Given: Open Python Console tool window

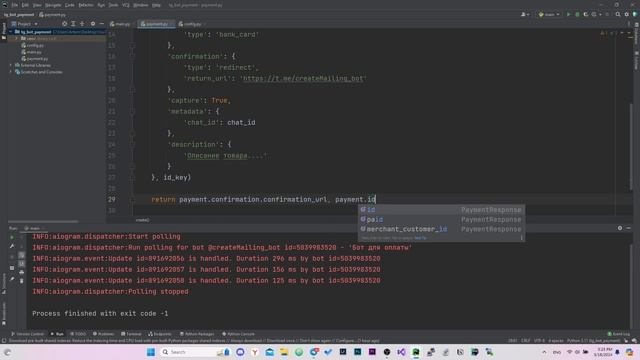Looking at the screenshot, I should (238, 334).
